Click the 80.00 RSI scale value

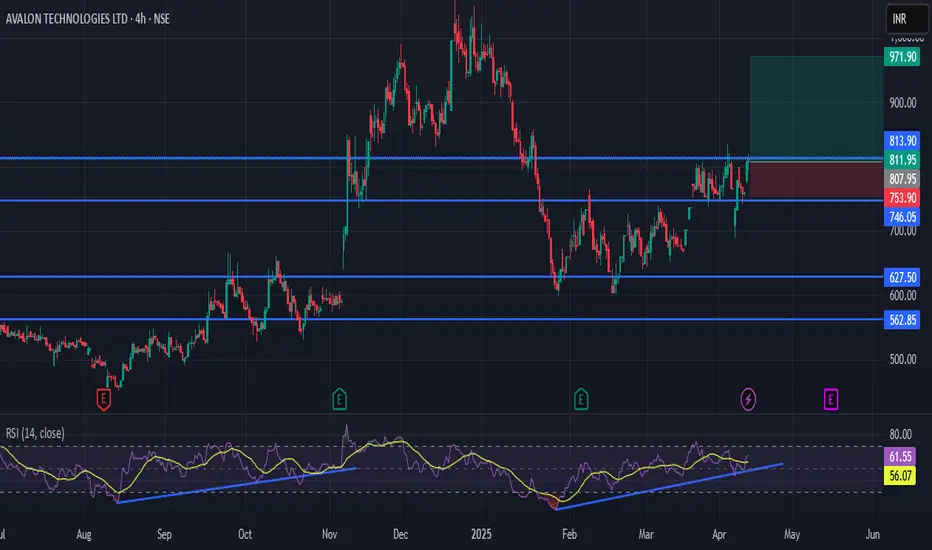point(900,435)
